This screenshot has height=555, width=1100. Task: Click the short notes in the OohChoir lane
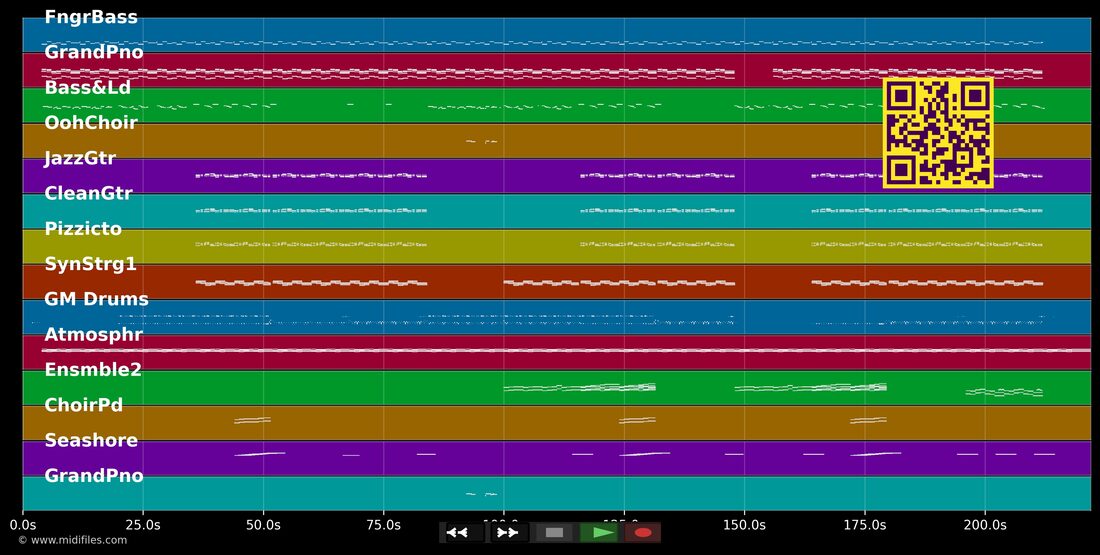tap(482, 142)
